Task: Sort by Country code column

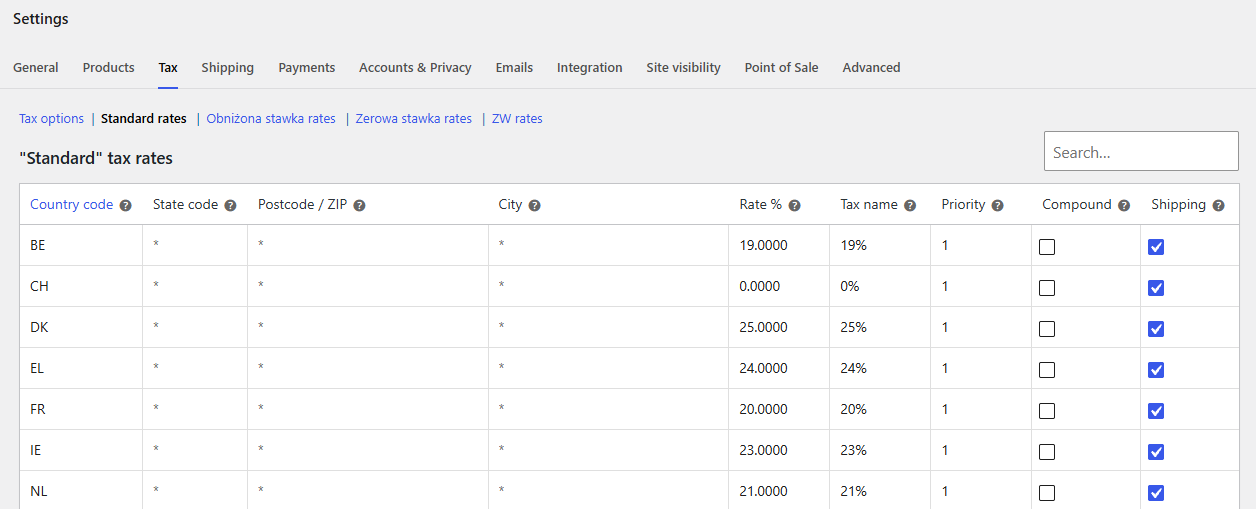Action: [72, 205]
